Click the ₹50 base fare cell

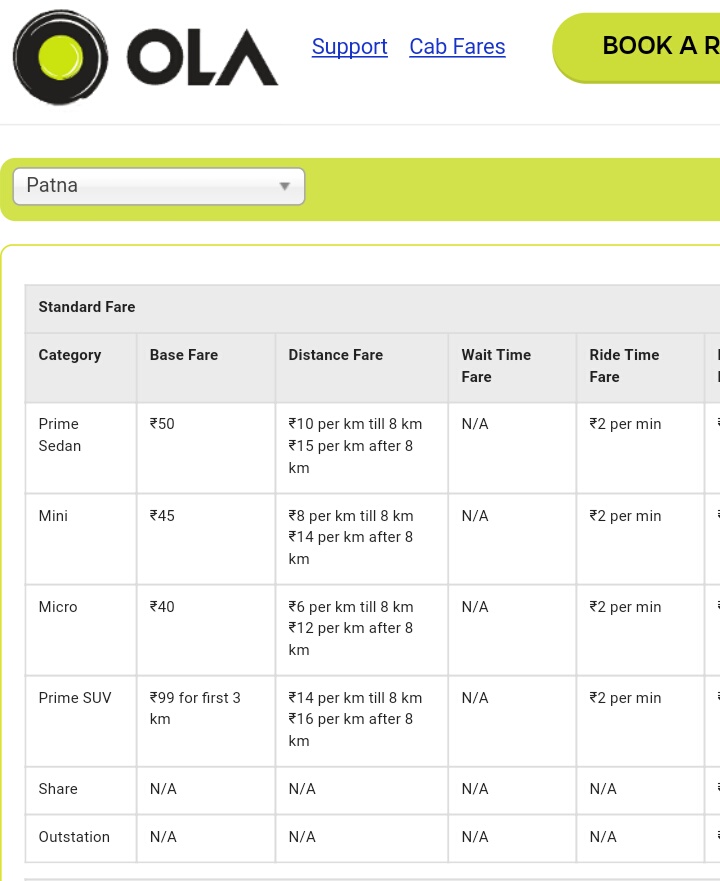click(163, 424)
